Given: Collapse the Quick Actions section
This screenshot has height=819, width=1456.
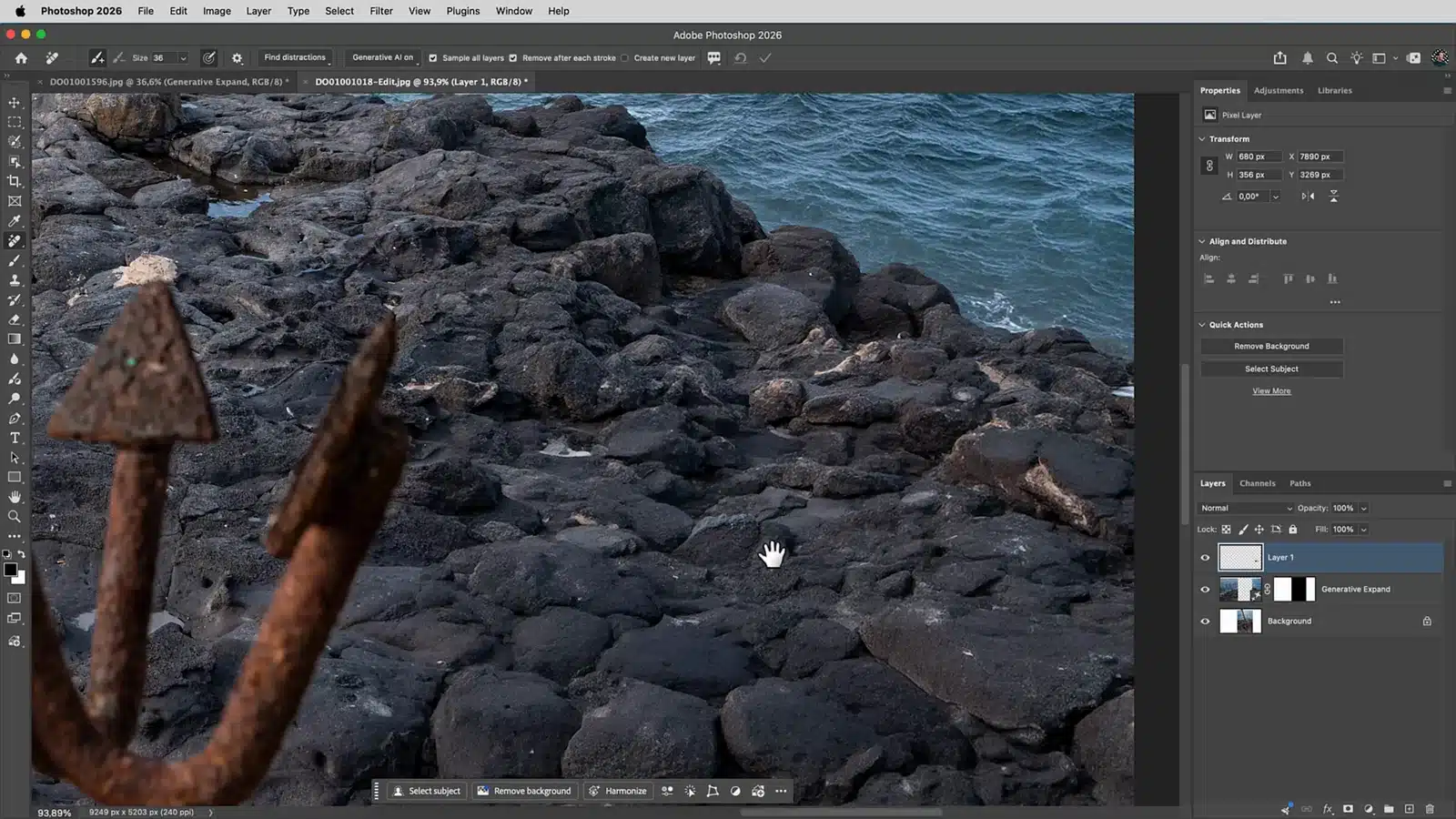Looking at the screenshot, I should [x=1202, y=325].
